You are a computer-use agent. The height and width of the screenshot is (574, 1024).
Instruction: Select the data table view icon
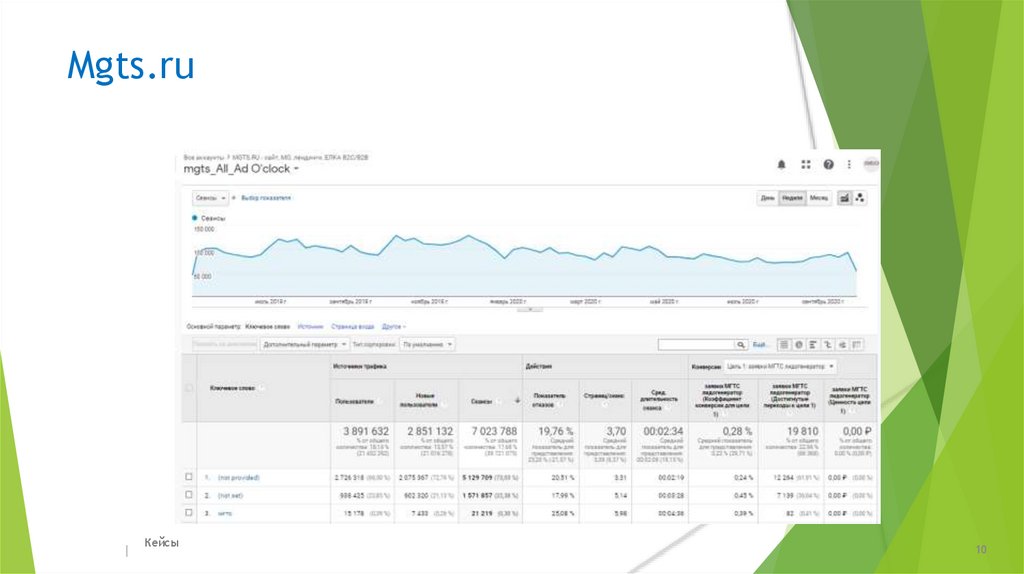pos(784,345)
